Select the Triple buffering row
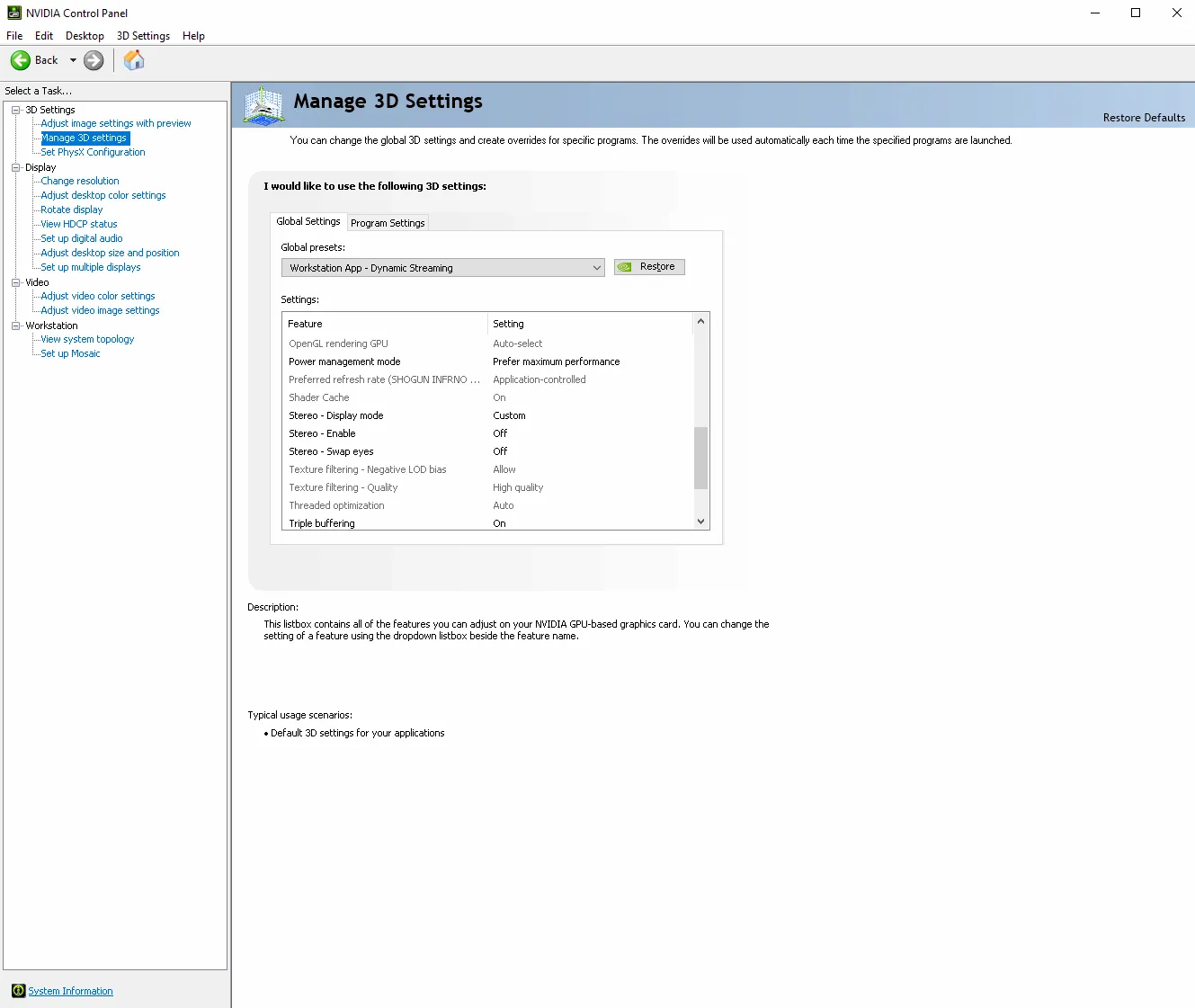1195x1008 pixels. click(487, 522)
